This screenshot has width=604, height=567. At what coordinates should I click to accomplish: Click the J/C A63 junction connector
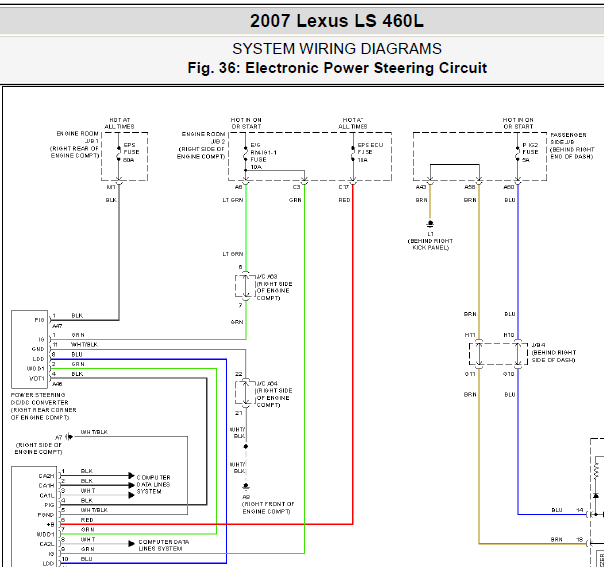pyautogui.click(x=240, y=284)
